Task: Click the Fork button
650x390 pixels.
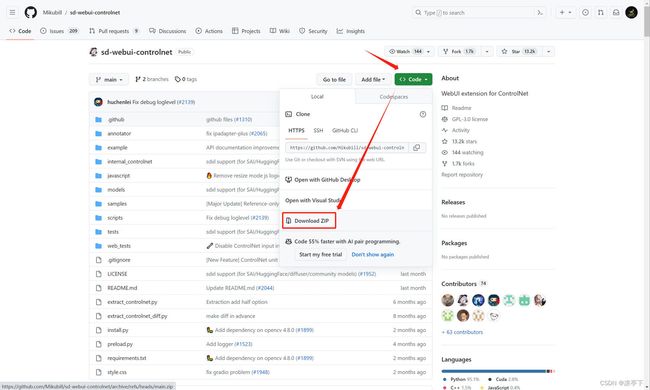Action: coord(459,51)
